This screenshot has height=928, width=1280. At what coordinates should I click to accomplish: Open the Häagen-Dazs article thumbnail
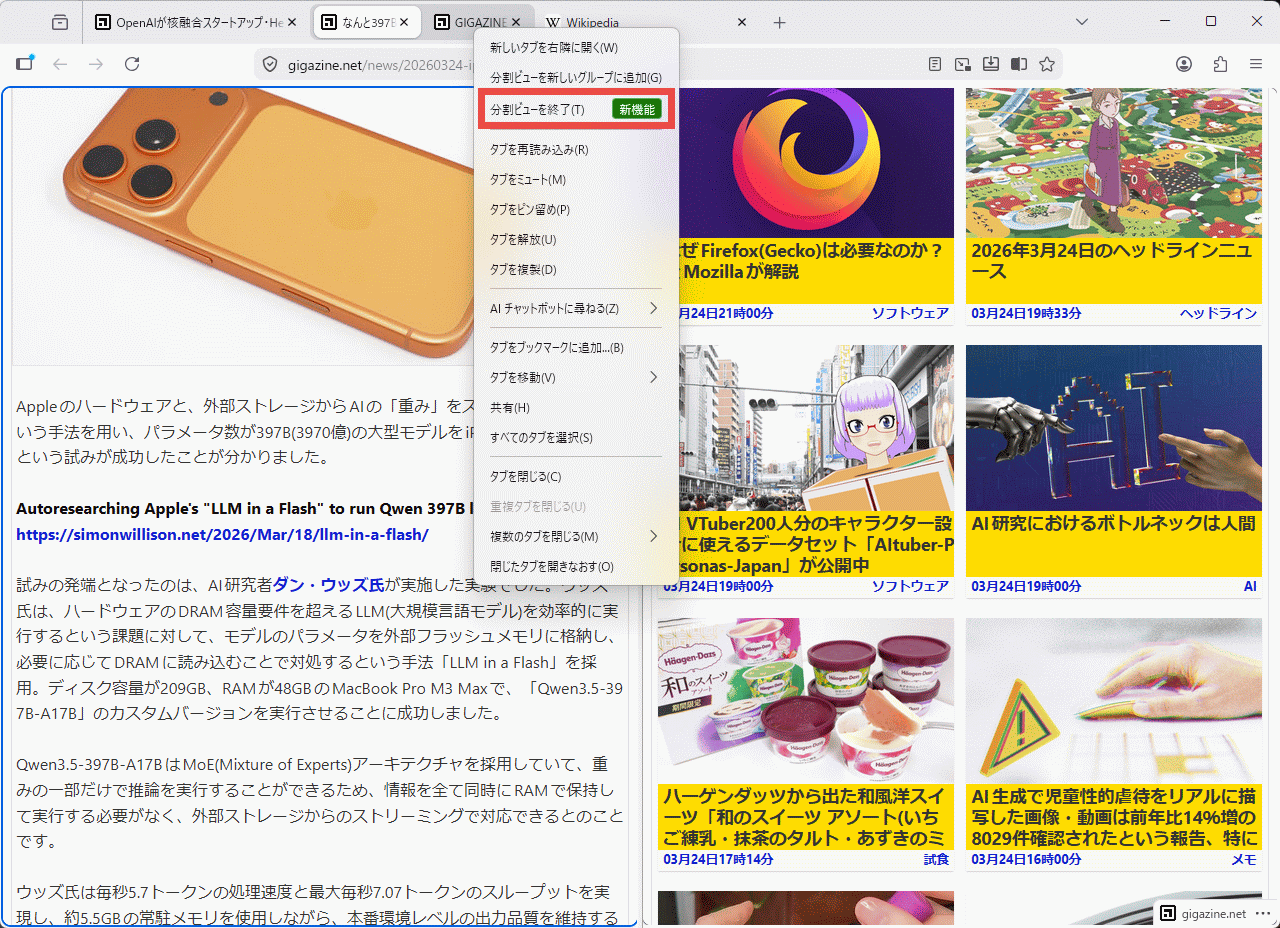pyautogui.click(x=805, y=700)
